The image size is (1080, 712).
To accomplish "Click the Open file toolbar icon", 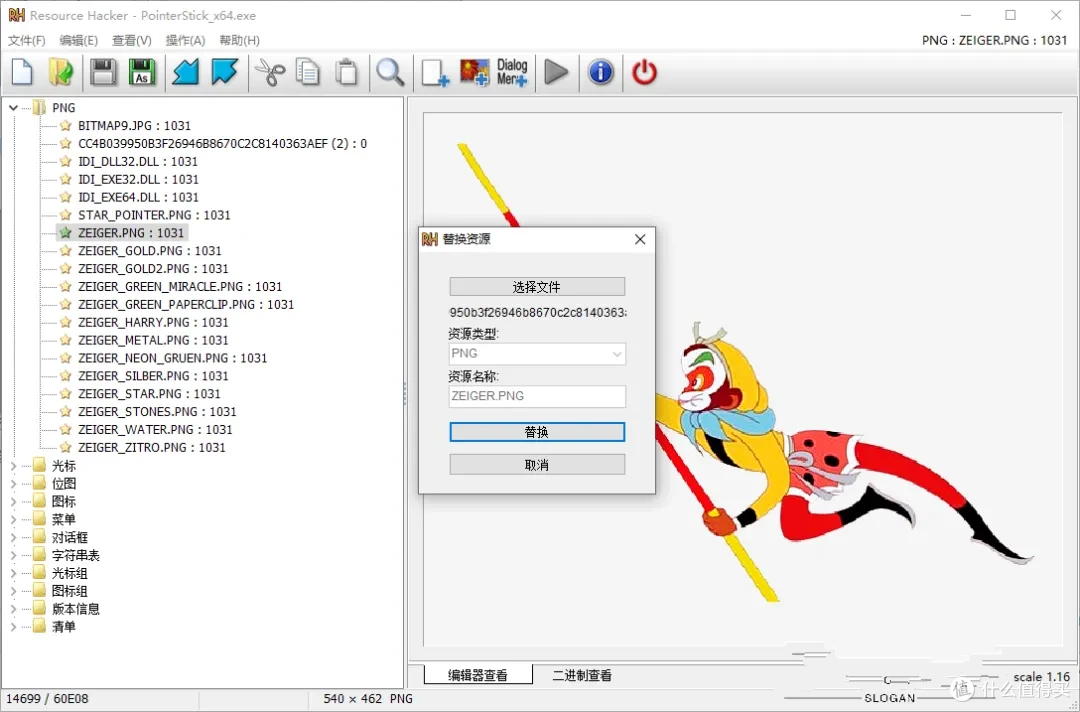I will pos(61,73).
